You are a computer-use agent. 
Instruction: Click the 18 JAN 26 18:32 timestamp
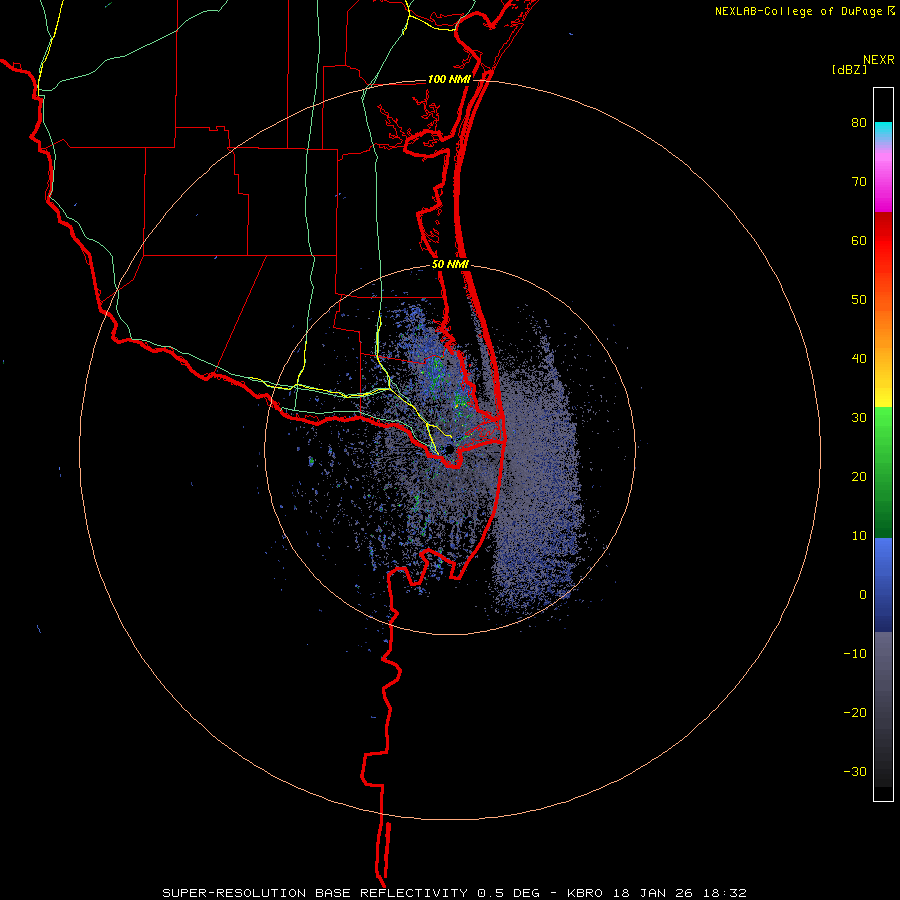click(680, 893)
